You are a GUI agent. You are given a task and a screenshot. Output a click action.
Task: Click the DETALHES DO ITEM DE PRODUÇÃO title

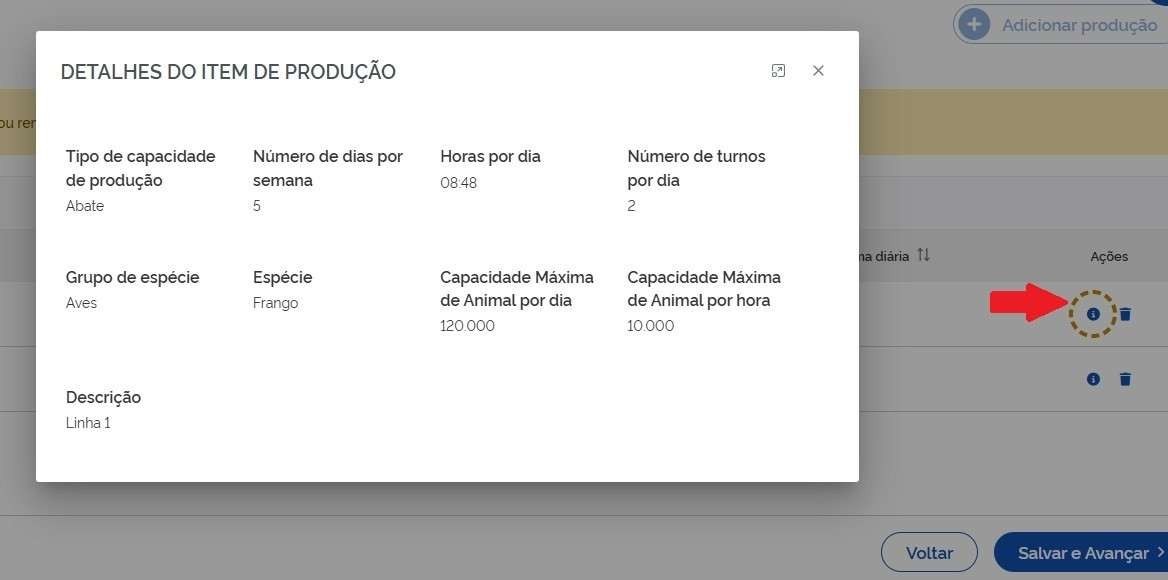(228, 72)
